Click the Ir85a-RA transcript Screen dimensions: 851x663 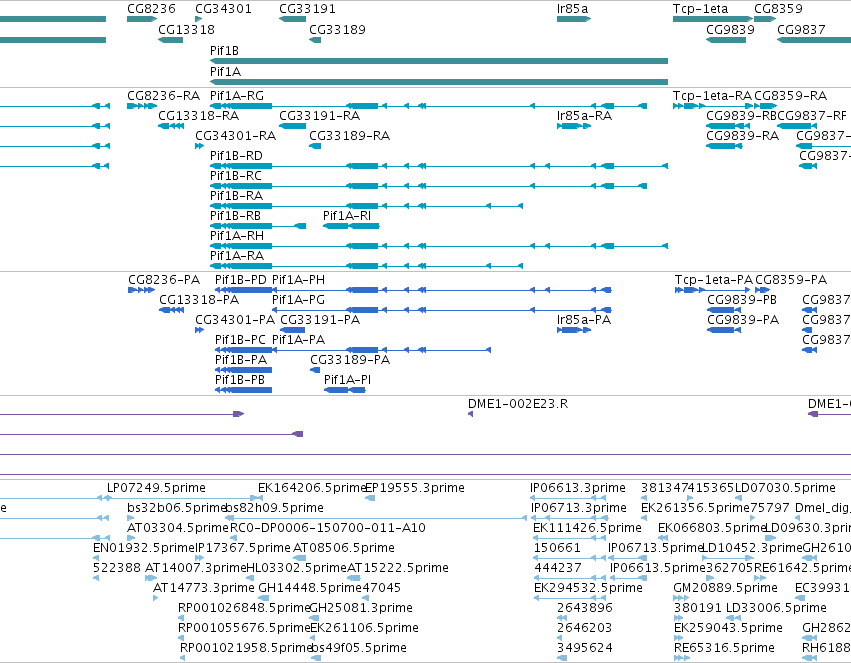pyautogui.click(x=574, y=126)
